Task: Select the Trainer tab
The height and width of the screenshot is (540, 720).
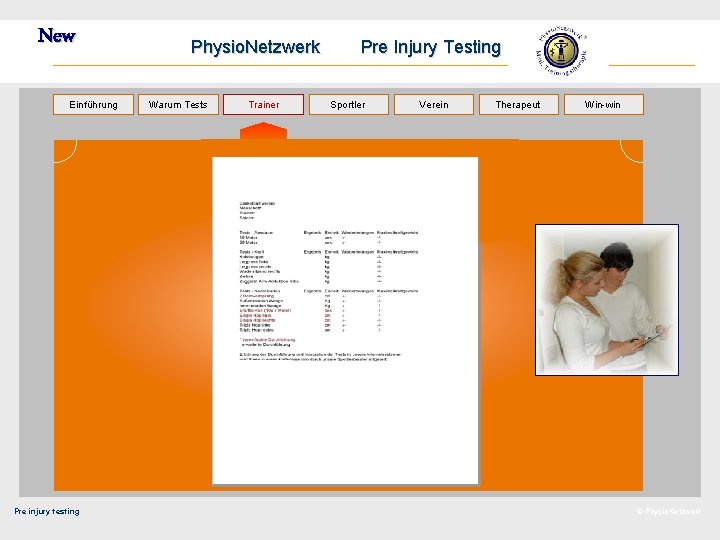Action: click(x=264, y=105)
